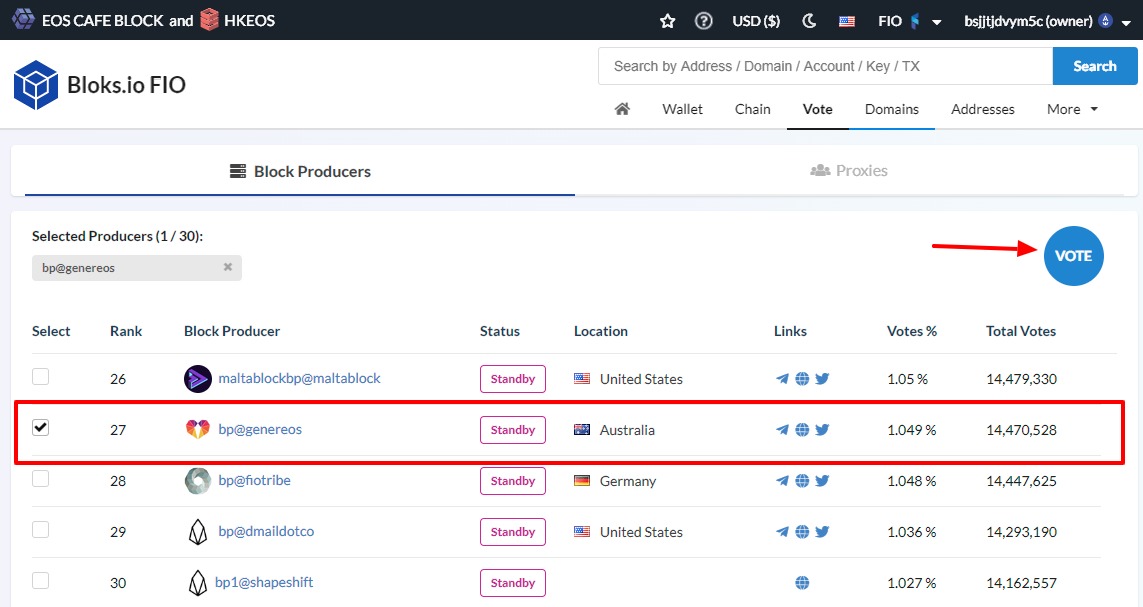
Task: Go to the Vote menu item
Action: [817, 109]
